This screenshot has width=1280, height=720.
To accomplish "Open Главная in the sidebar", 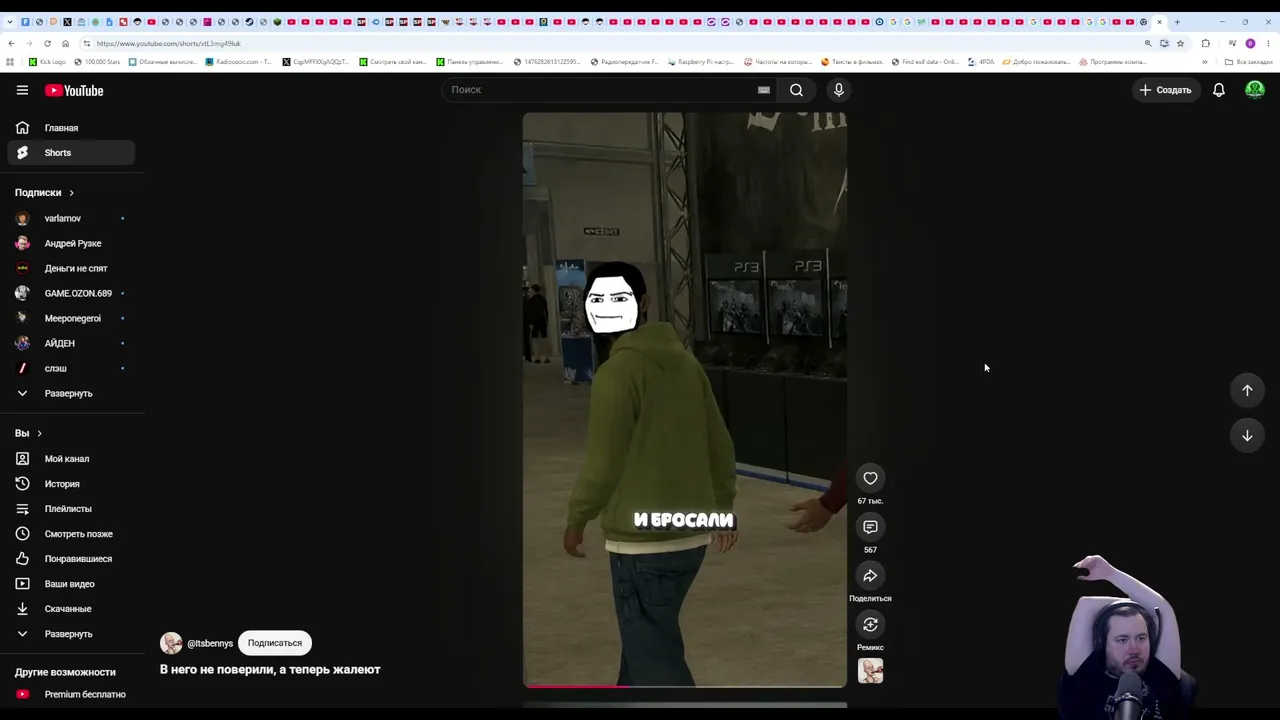I will tap(71, 128).
